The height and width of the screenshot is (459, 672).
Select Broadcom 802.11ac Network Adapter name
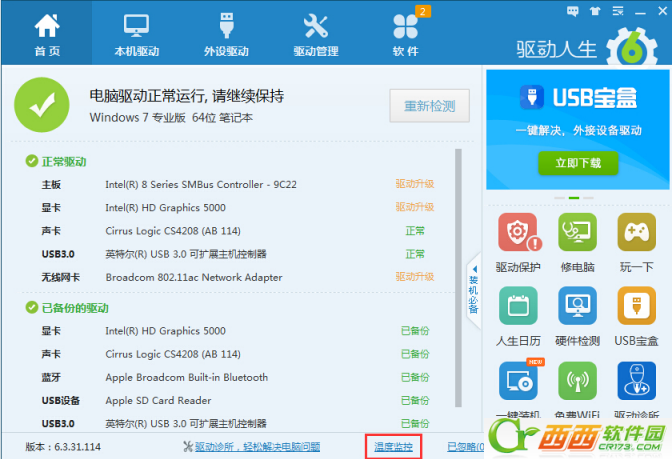(x=194, y=277)
